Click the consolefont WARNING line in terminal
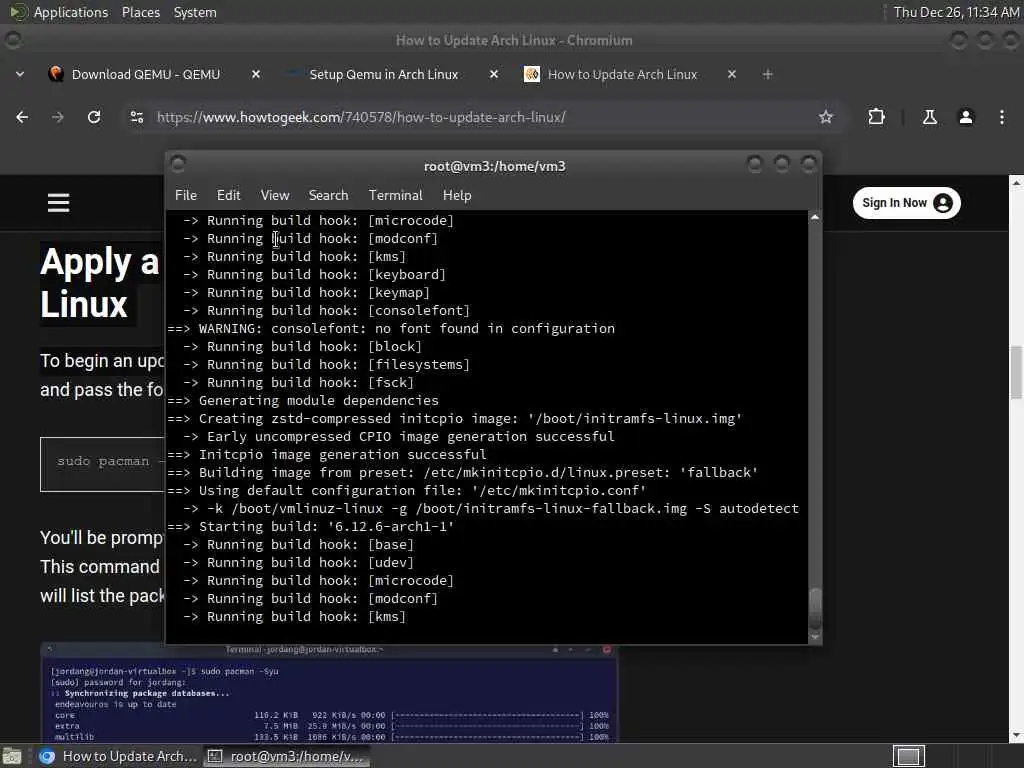The width and height of the screenshot is (1024, 768). pos(391,328)
